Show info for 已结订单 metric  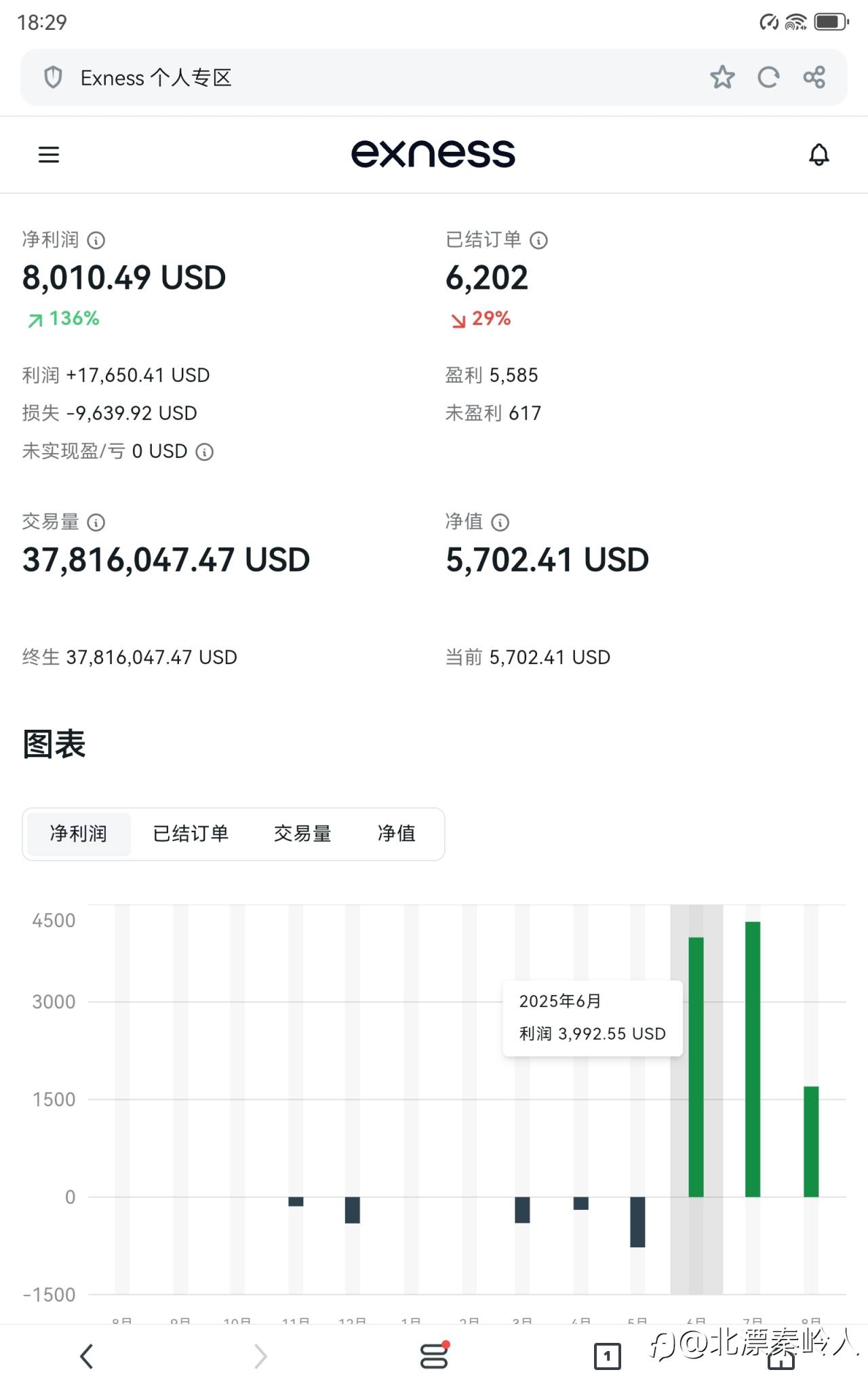tap(538, 240)
